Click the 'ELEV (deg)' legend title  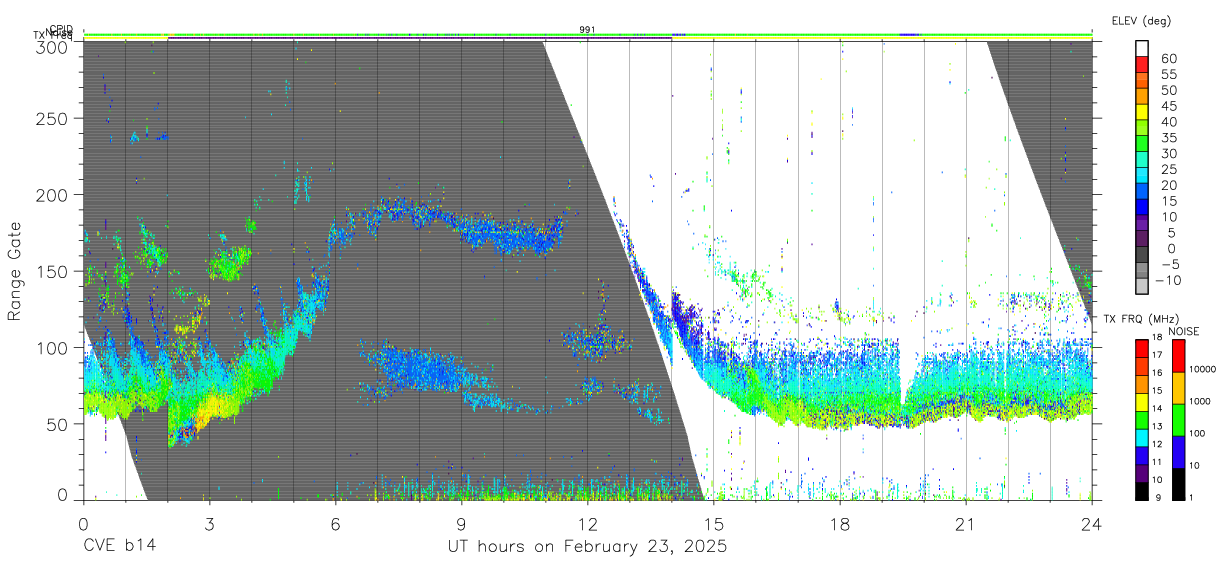pyautogui.click(x=1141, y=20)
